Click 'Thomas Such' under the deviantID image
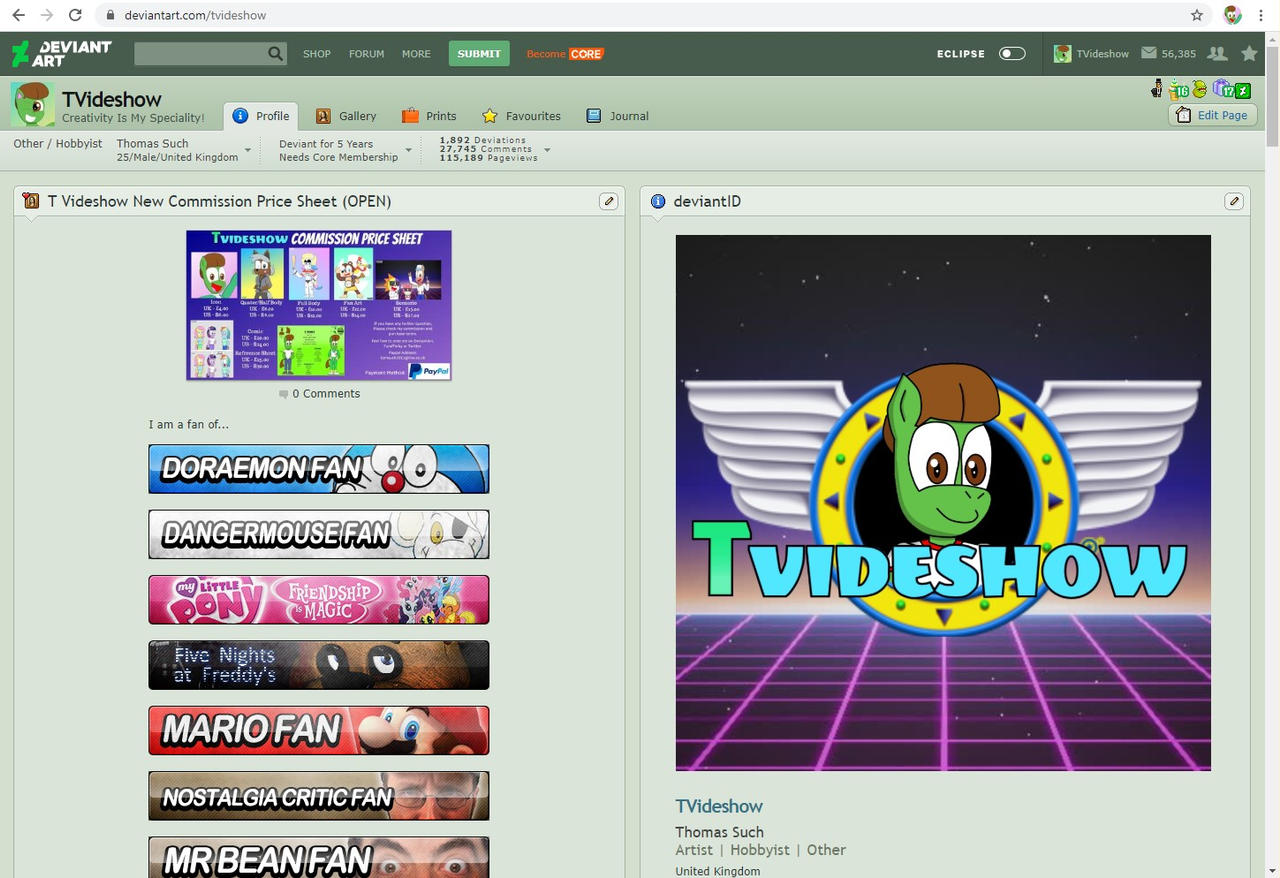 pyautogui.click(x=719, y=832)
